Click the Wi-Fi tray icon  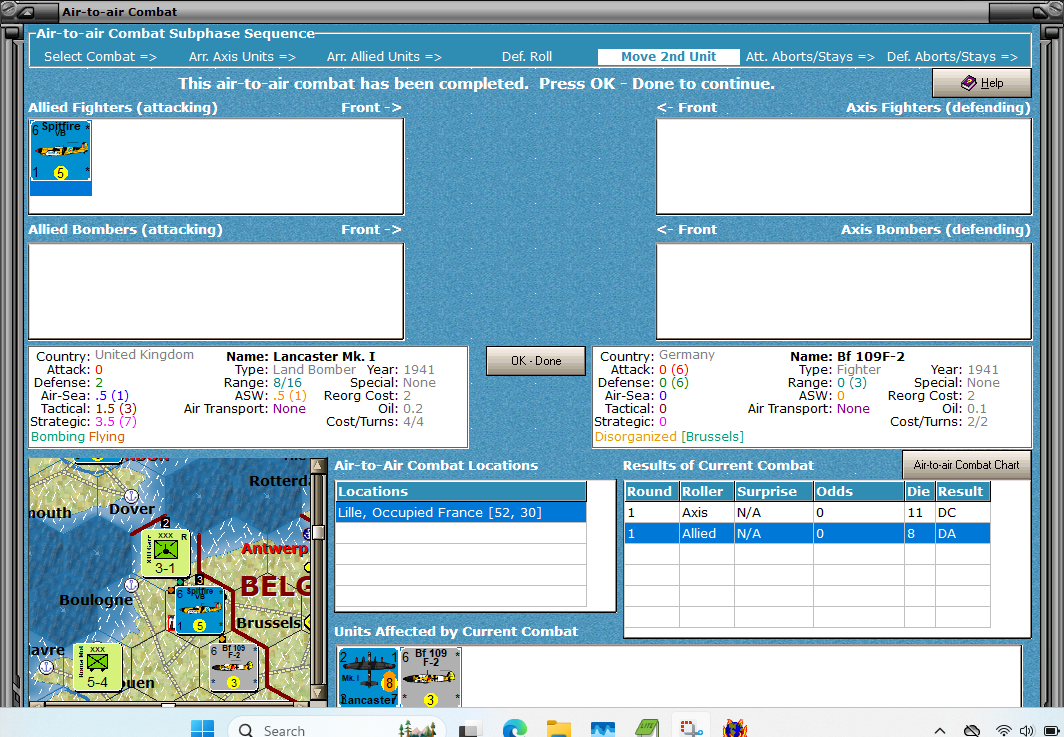[x=1003, y=730]
